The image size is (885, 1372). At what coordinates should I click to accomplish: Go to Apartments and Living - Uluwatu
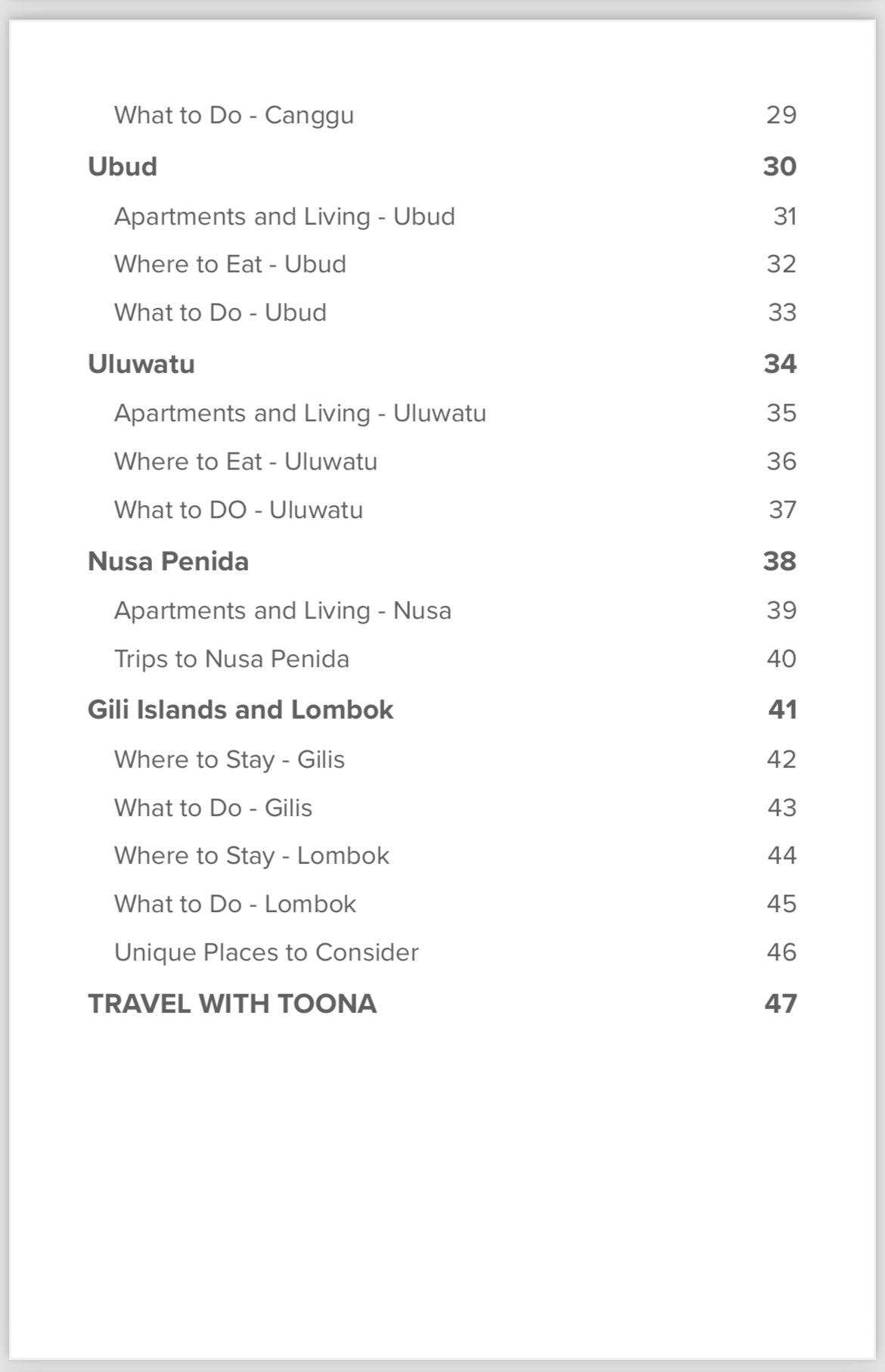pyautogui.click(x=300, y=413)
